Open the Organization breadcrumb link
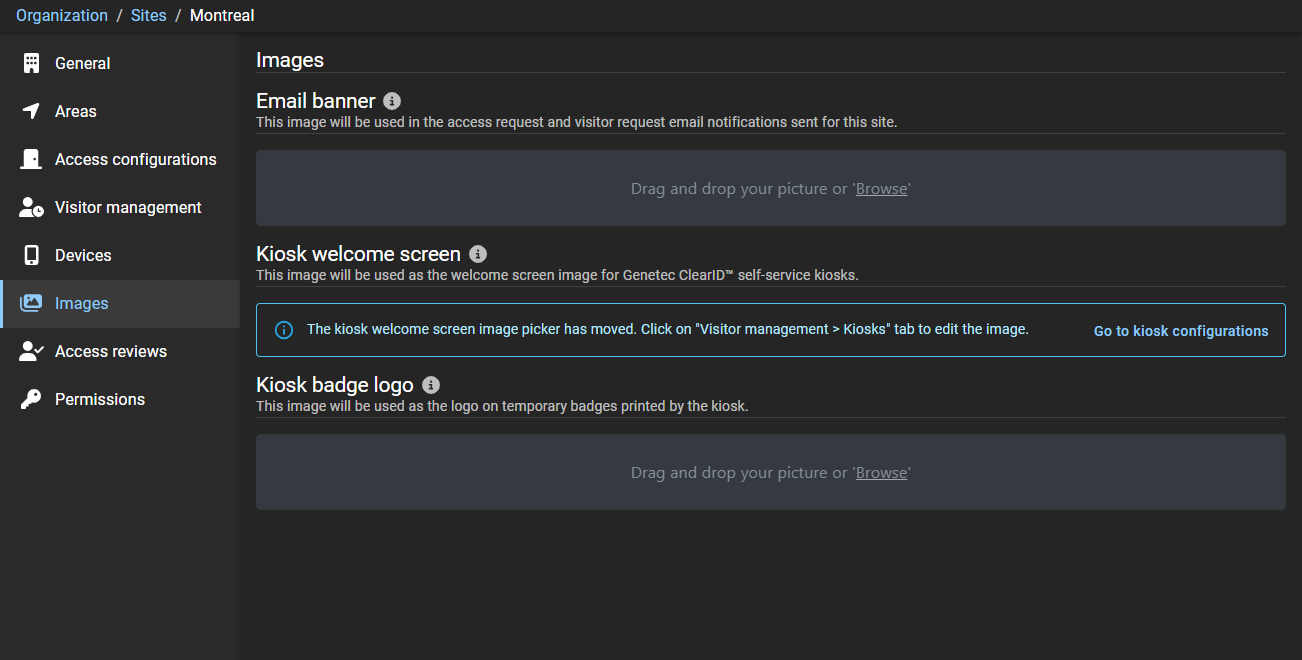 pyautogui.click(x=62, y=15)
